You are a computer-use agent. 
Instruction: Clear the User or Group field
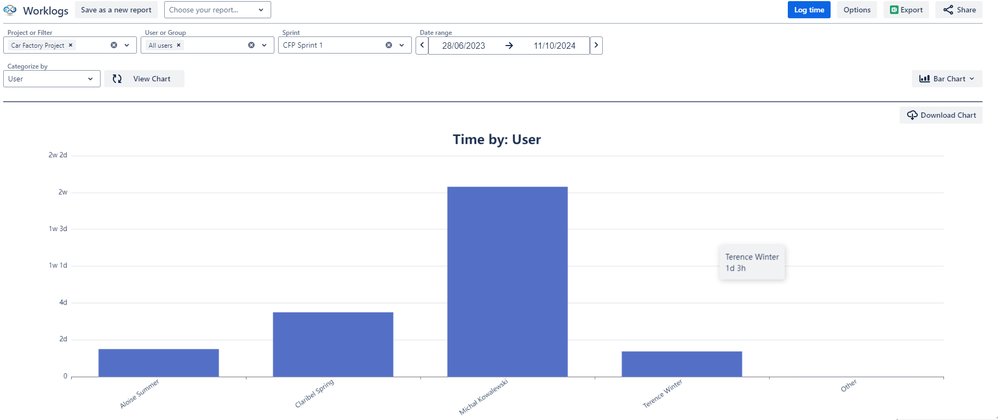pyautogui.click(x=251, y=45)
